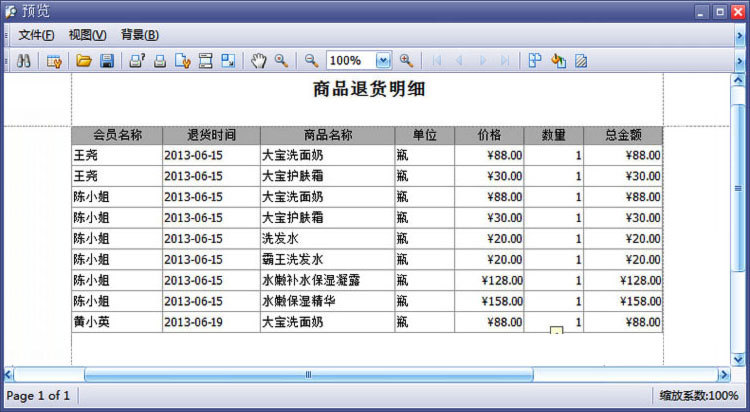Screen dimensions: 750x412
Task: Click the 100% zoom input field
Action: click(x=352, y=61)
